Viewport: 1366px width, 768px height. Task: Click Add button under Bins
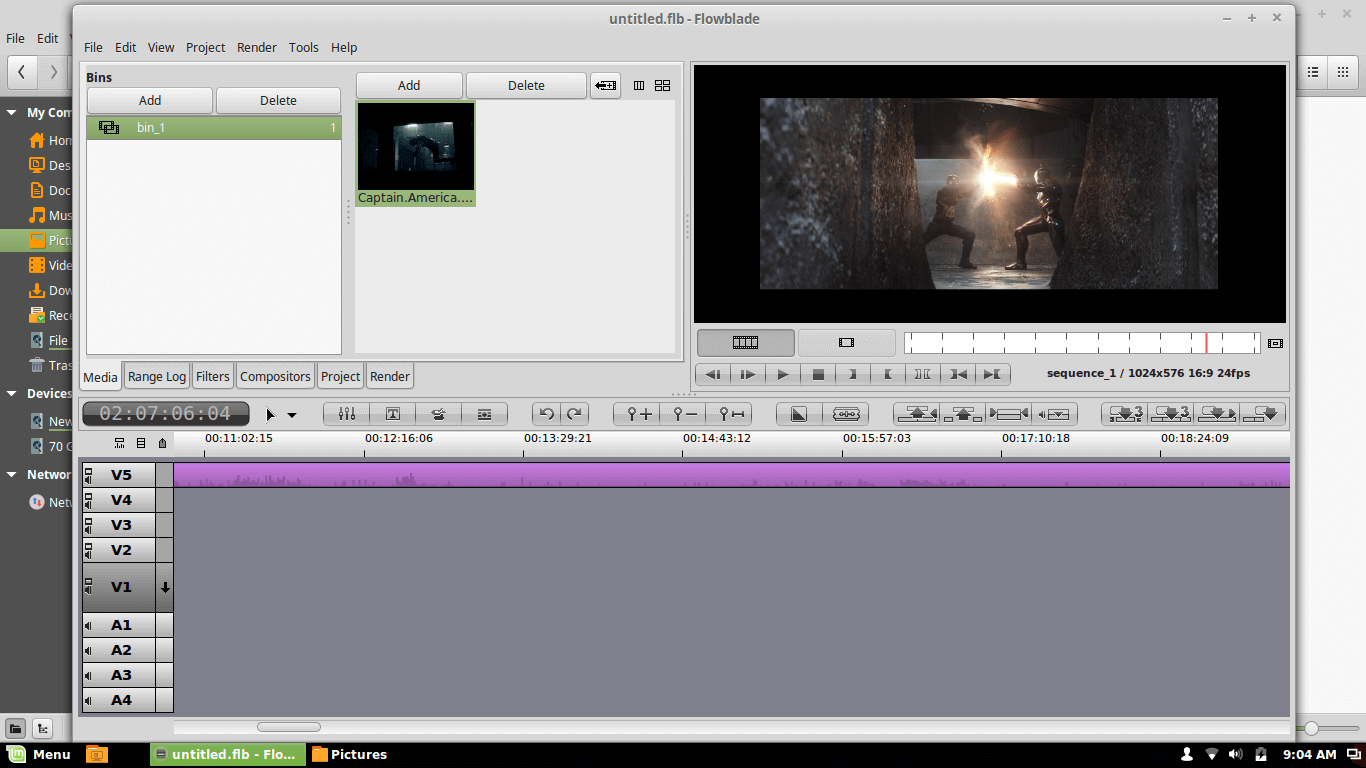(150, 100)
